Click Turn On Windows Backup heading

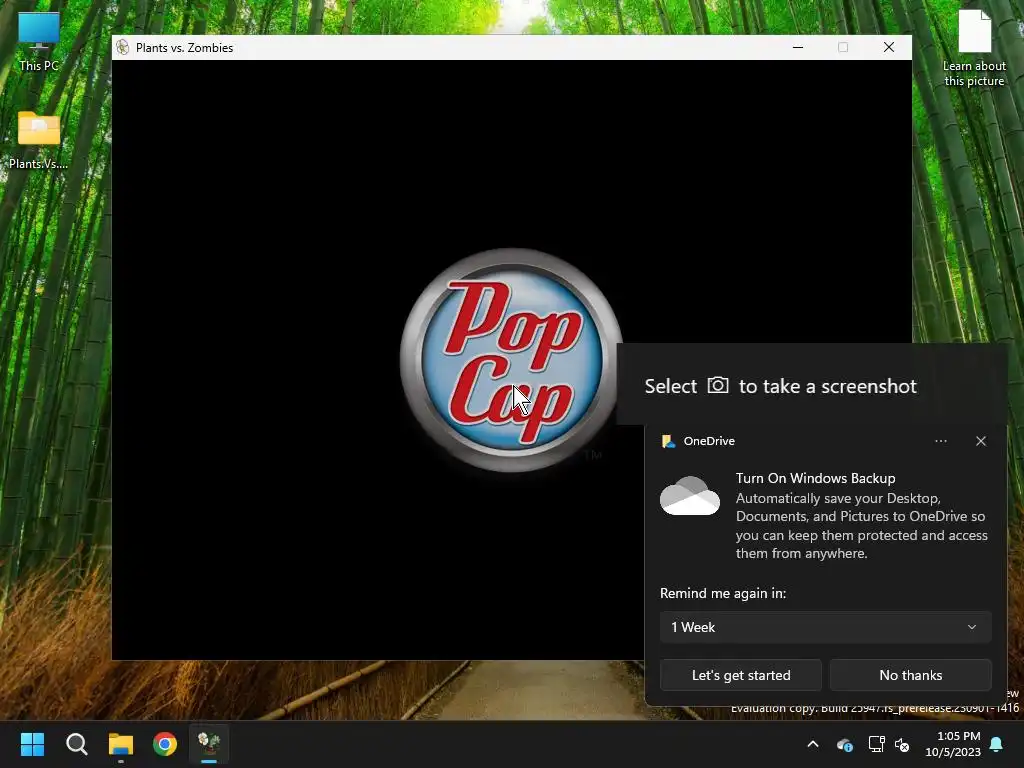pos(815,478)
